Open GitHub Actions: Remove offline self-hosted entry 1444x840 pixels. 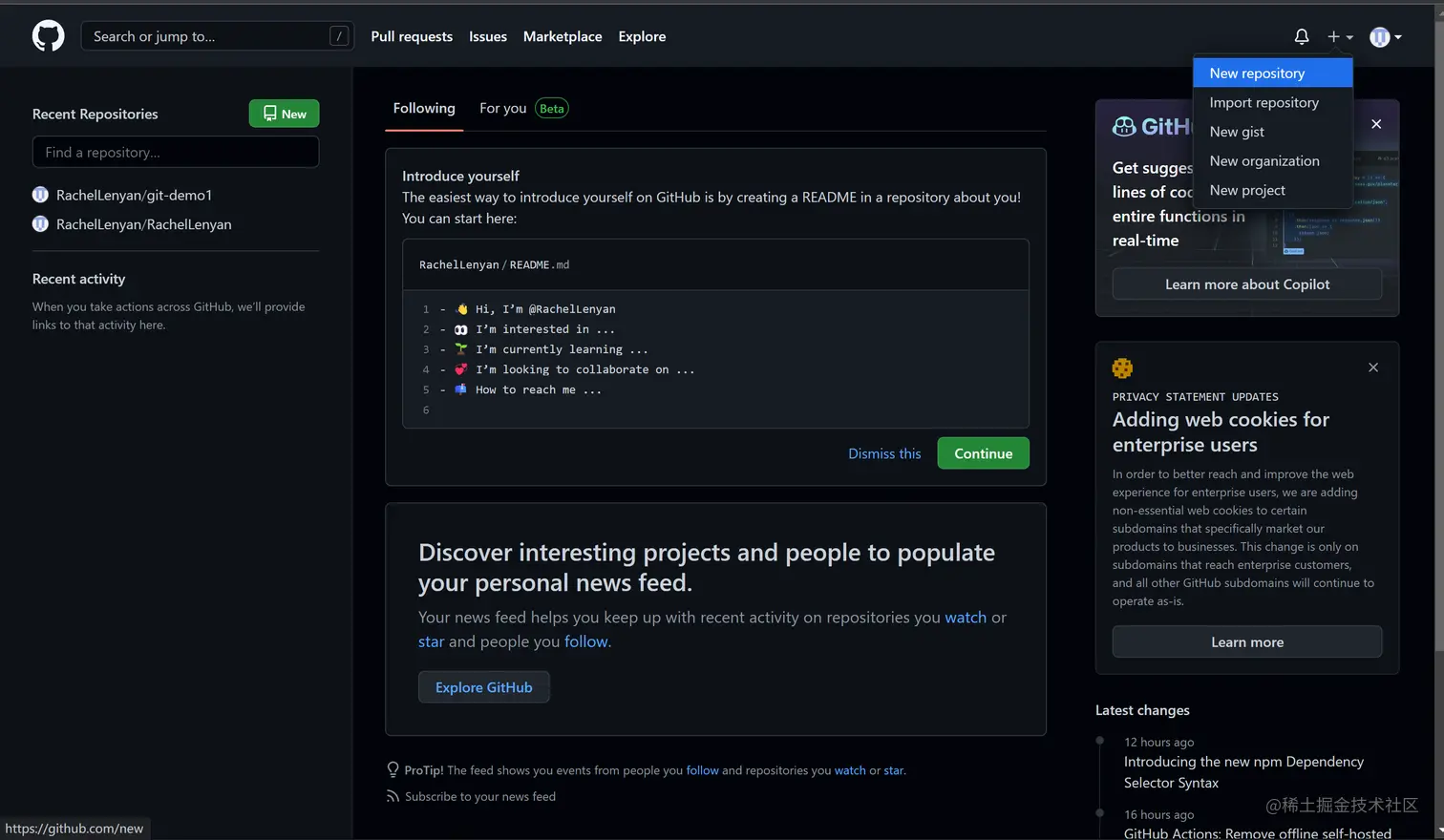[1257, 832]
